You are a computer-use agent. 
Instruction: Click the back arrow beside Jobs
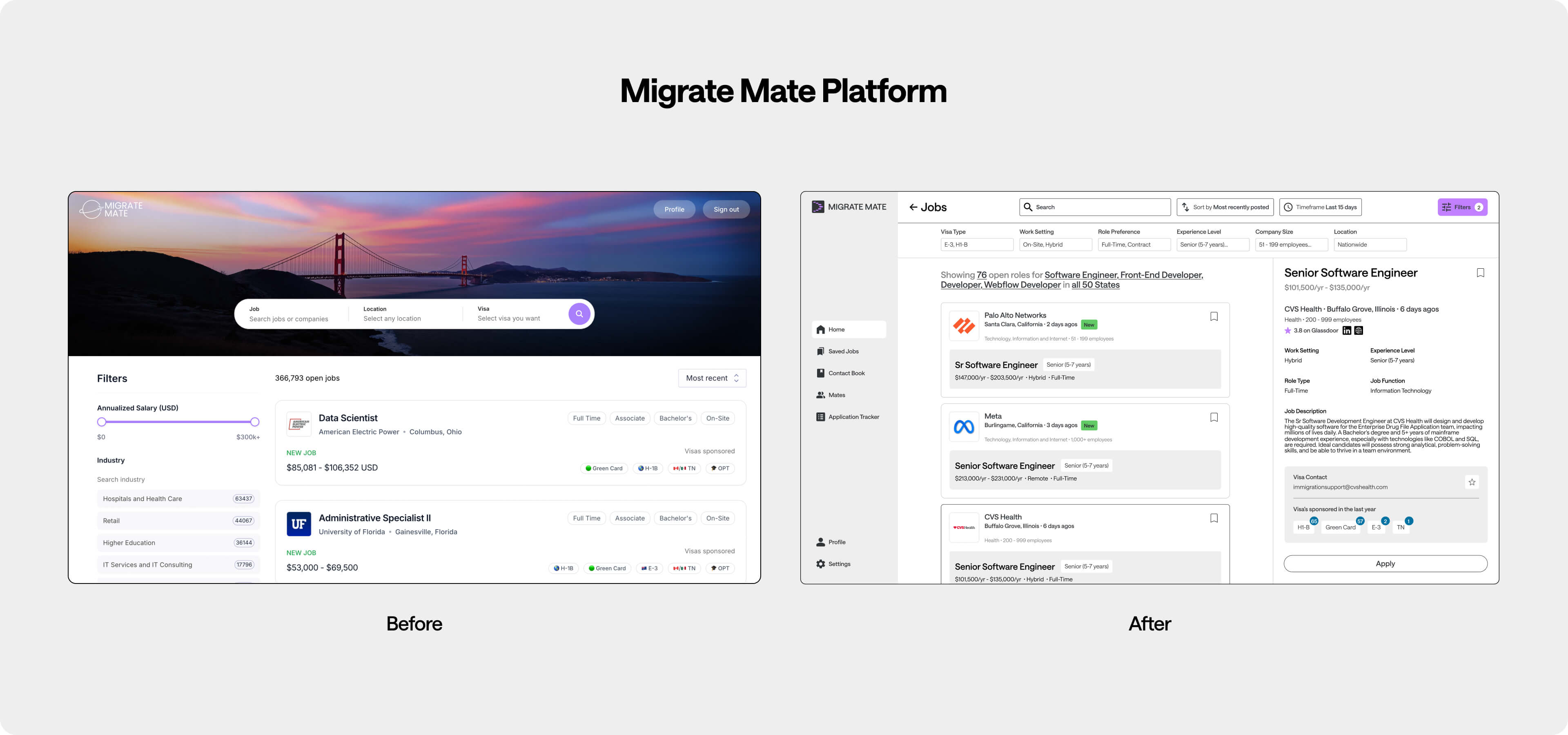coord(913,207)
